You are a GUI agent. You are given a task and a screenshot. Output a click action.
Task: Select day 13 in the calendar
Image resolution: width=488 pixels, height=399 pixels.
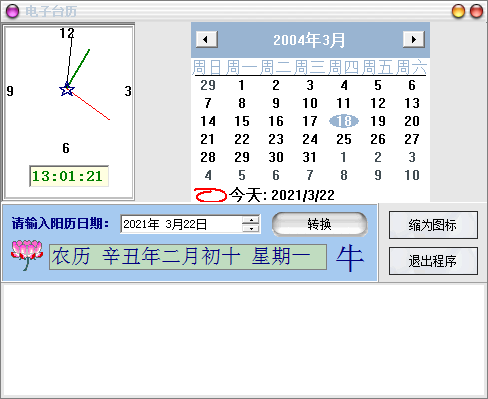tap(412, 103)
